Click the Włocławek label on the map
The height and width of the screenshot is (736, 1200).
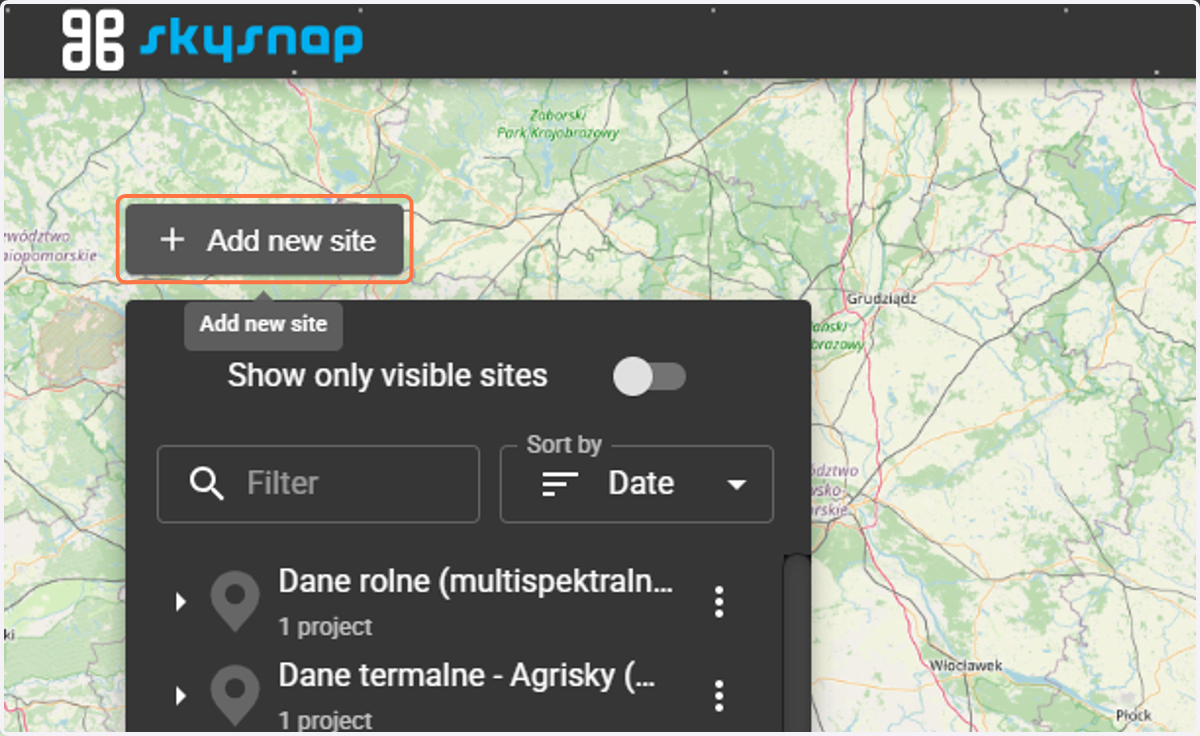pyautogui.click(x=966, y=664)
